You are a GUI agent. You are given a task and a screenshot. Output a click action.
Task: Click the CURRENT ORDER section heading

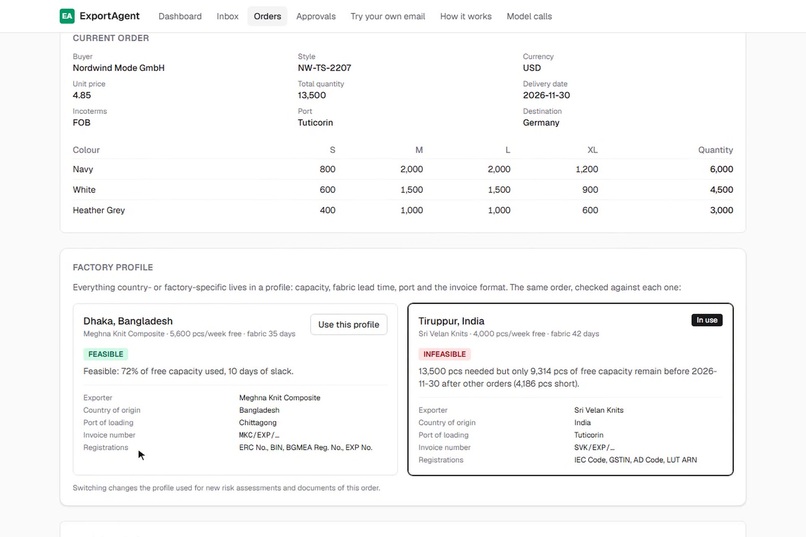(111, 38)
